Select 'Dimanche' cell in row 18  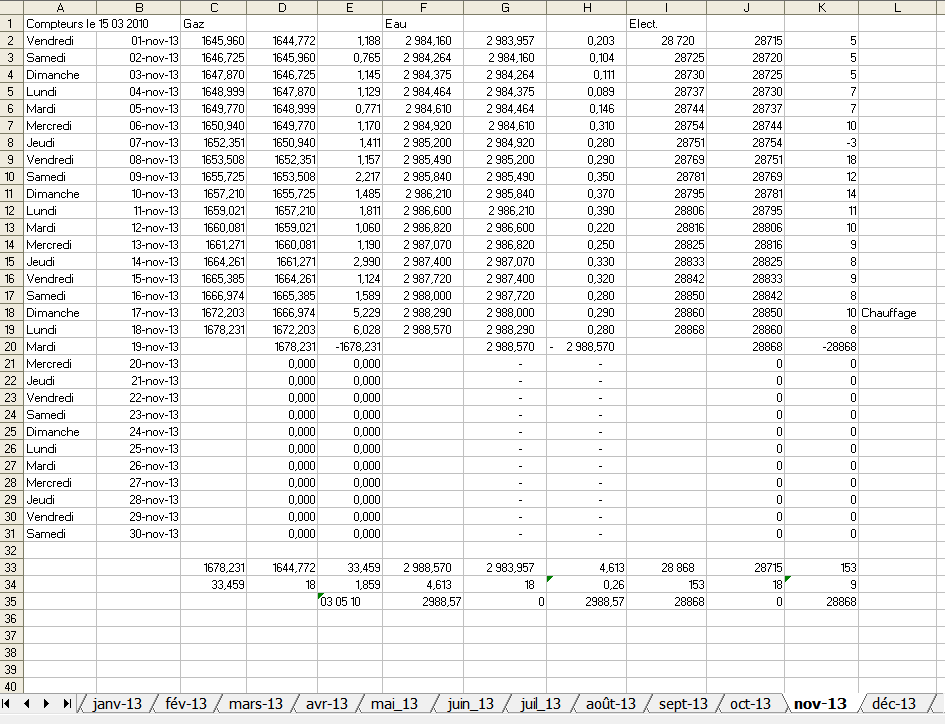(60, 313)
